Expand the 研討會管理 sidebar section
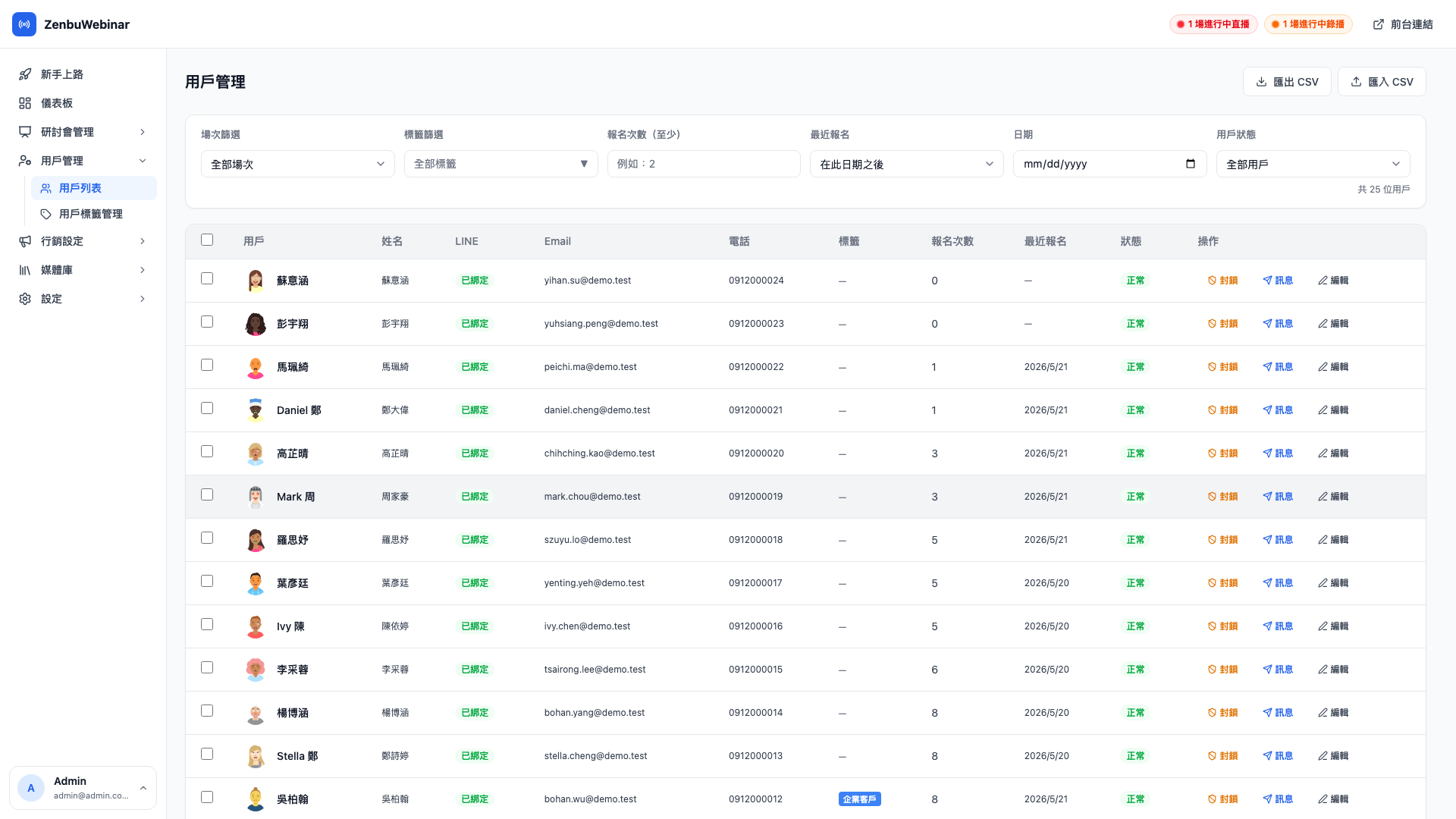This screenshot has width=1456, height=819. click(x=83, y=132)
